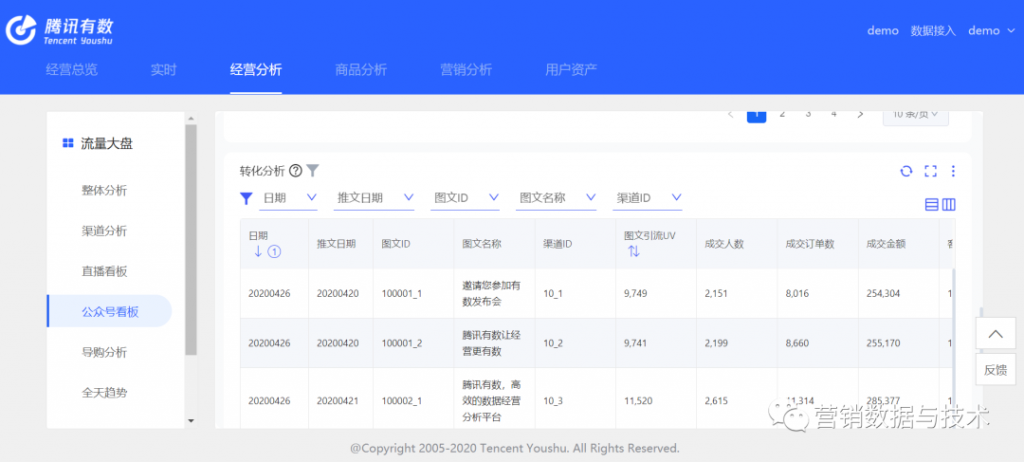The image size is (1024, 462).
Task: Toggle the 日期 column descending sort arrow
Action: [258, 252]
